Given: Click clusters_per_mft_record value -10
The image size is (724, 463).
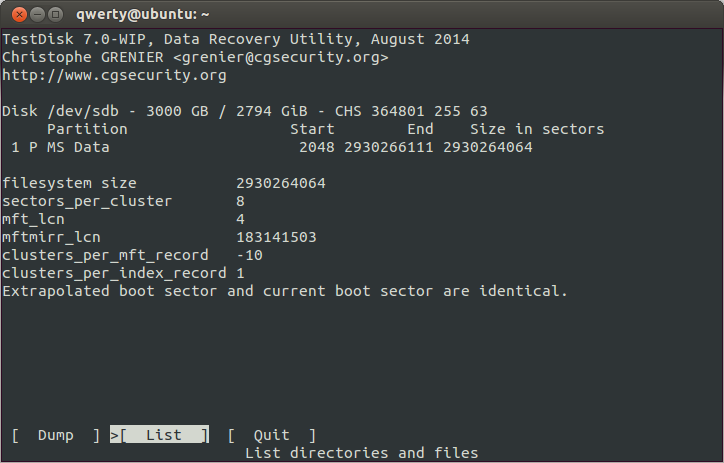Looking at the screenshot, I should (x=249, y=255).
